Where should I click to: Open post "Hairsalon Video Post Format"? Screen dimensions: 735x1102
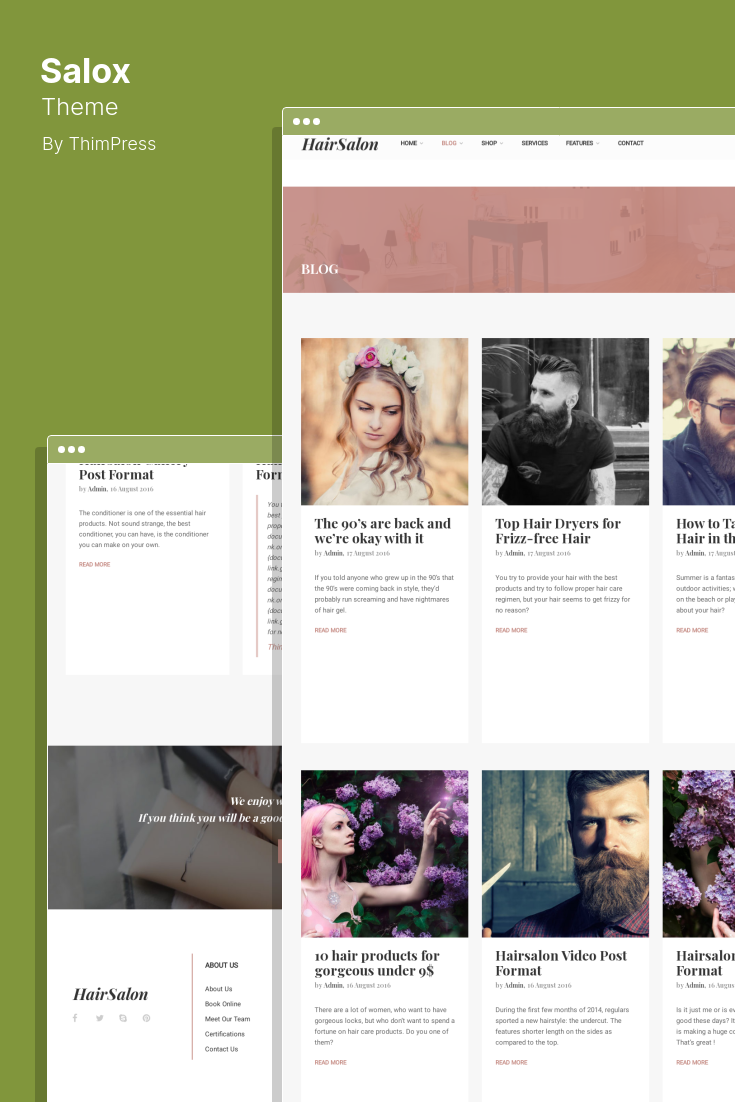coord(561,964)
